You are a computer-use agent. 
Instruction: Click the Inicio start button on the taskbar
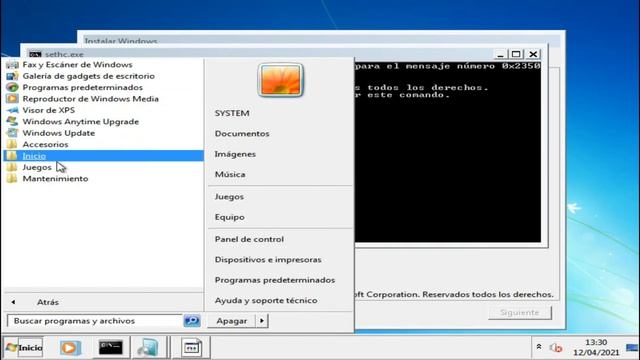click(x=24, y=347)
